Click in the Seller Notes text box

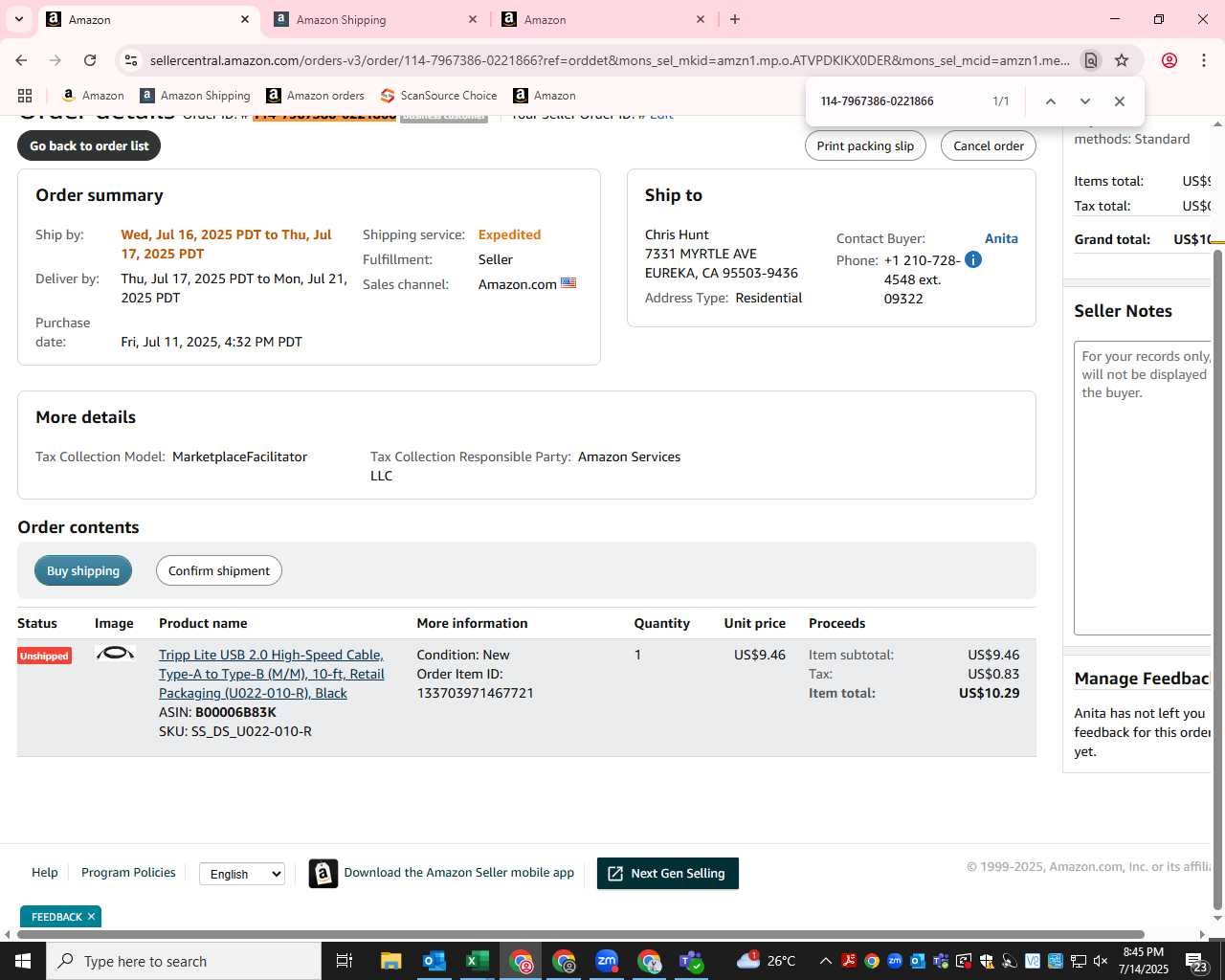coord(1144,488)
